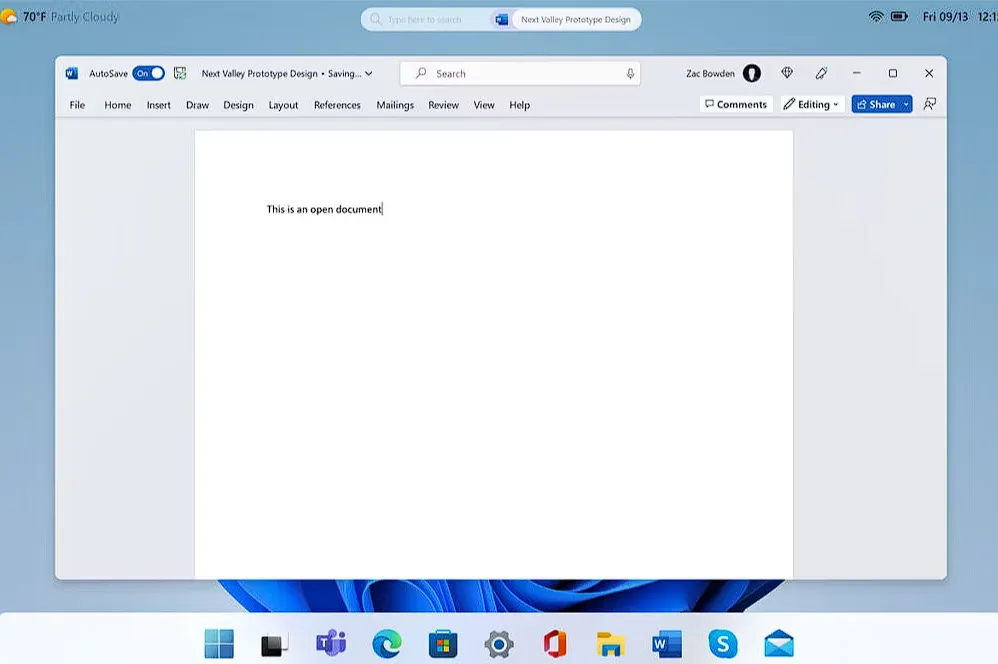Turn off the AutoSave toggle
998x664 pixels.
[x=149, y=73]
